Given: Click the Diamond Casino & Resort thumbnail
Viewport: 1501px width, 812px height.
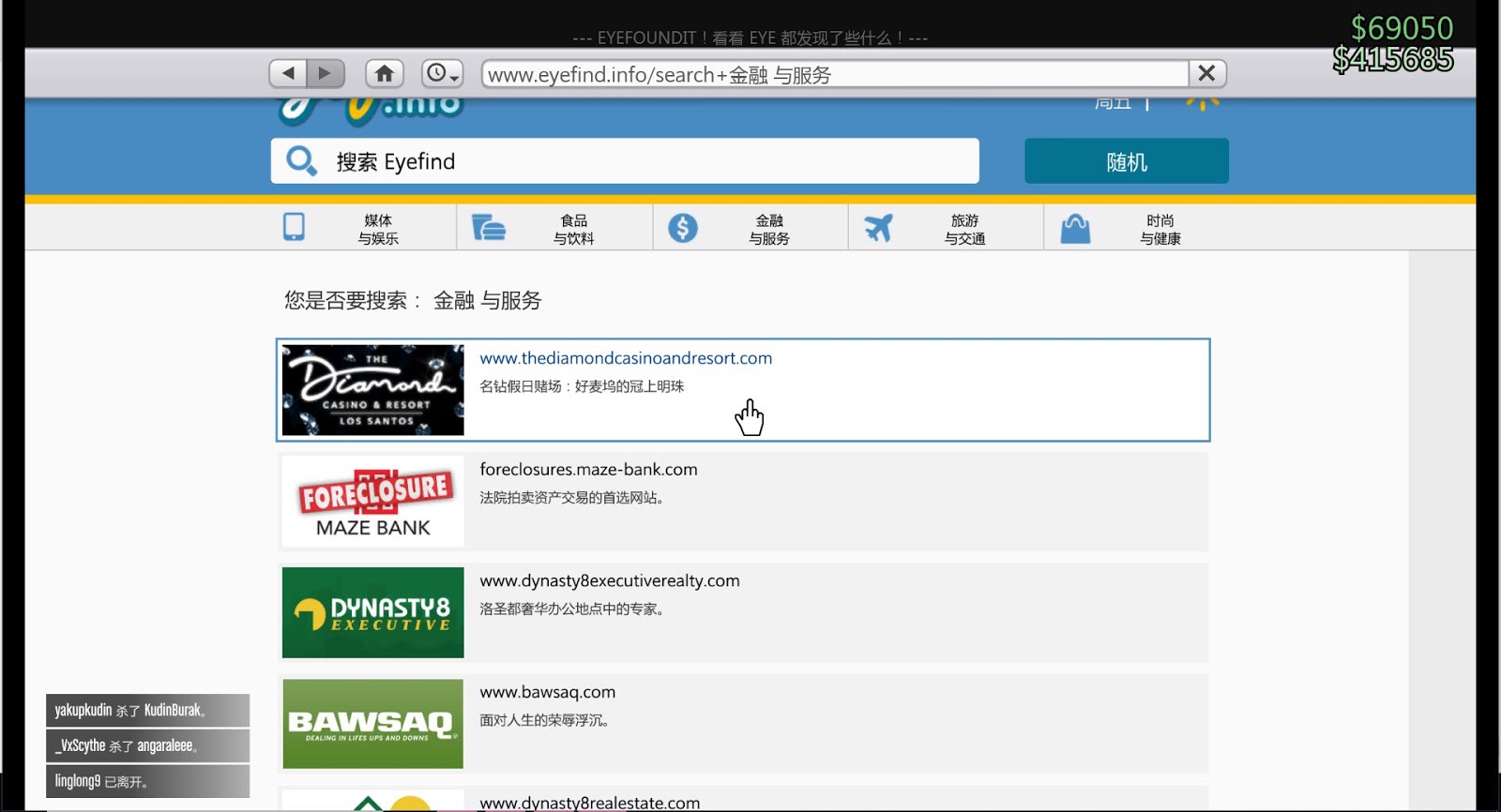Looking at the screenshot, I should [373, 390].
